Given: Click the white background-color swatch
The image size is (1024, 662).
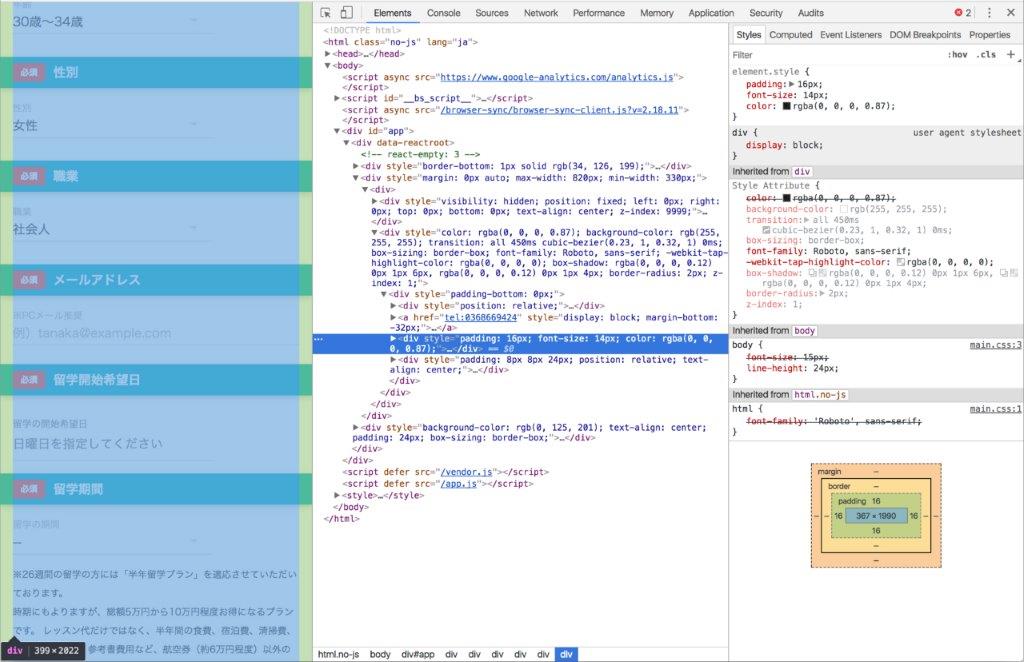Looking at the screenshot, I should click(x=844, y=209).
